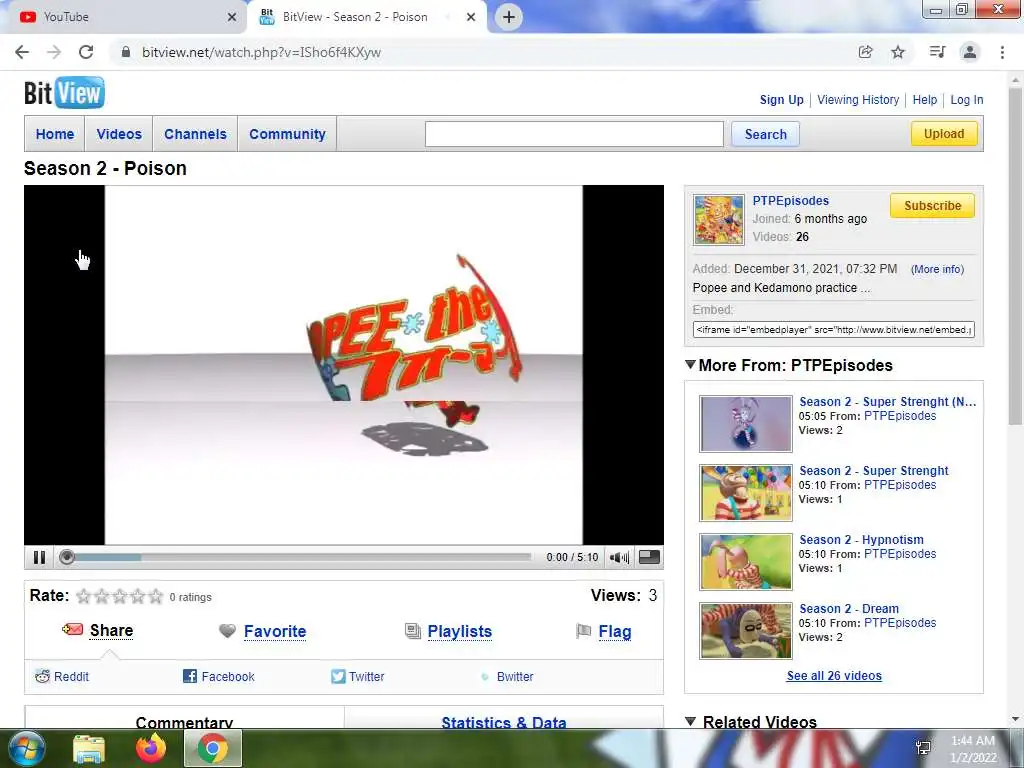Click the yellow Upload button
The width and height of the screenshot is (1024, 768).
click(944, 133)
